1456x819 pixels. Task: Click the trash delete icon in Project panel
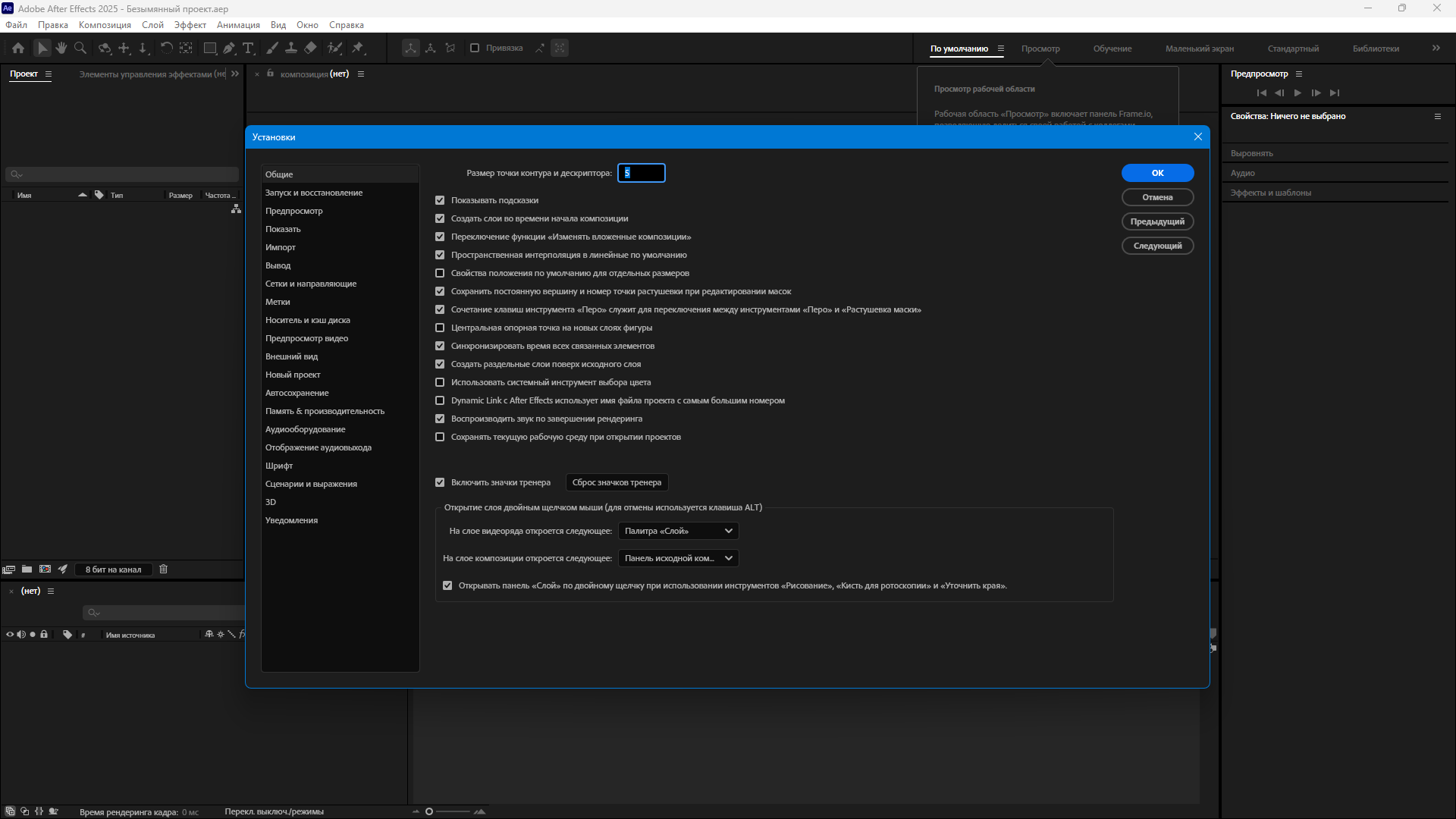163,570
